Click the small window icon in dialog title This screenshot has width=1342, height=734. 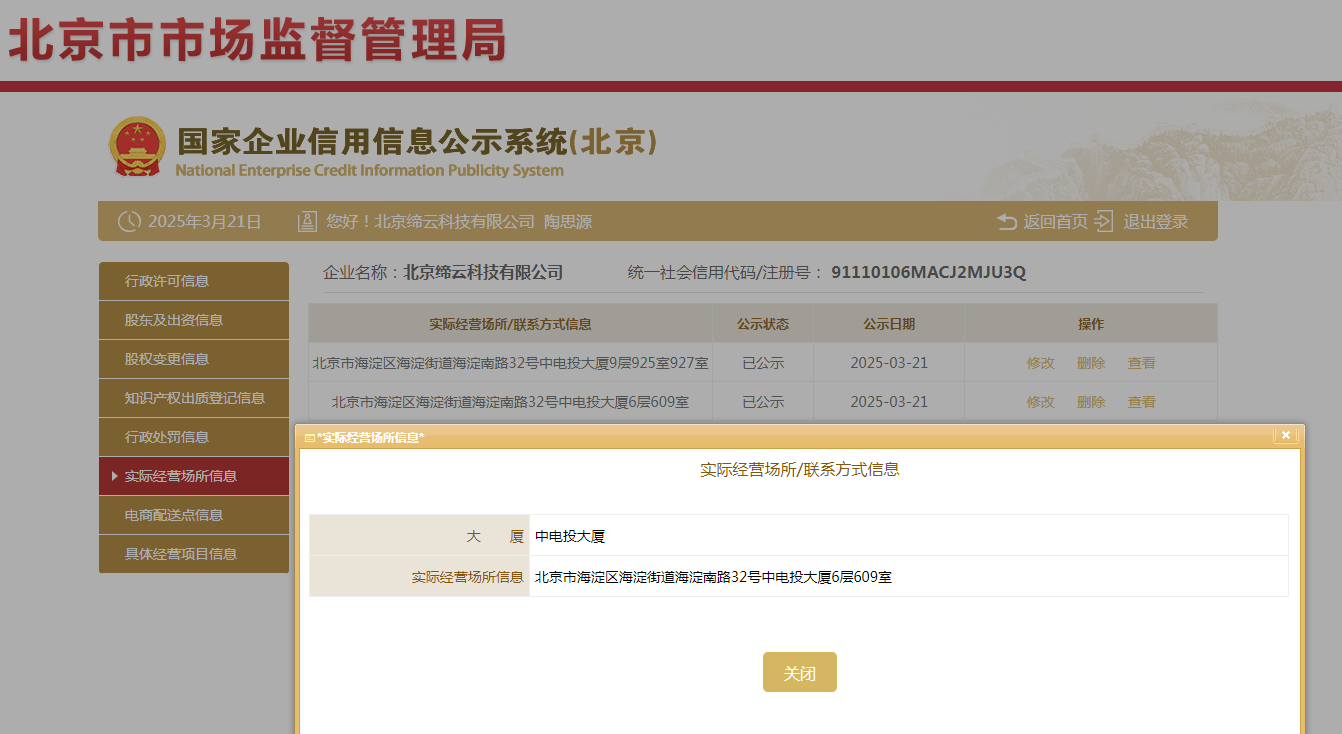310,438
